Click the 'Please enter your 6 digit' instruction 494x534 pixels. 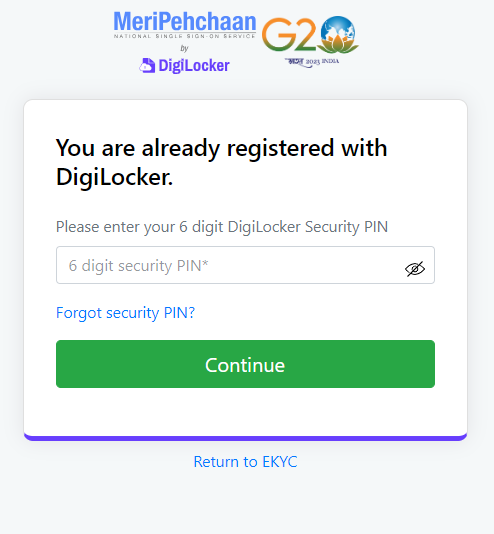(x=222, y=227)
